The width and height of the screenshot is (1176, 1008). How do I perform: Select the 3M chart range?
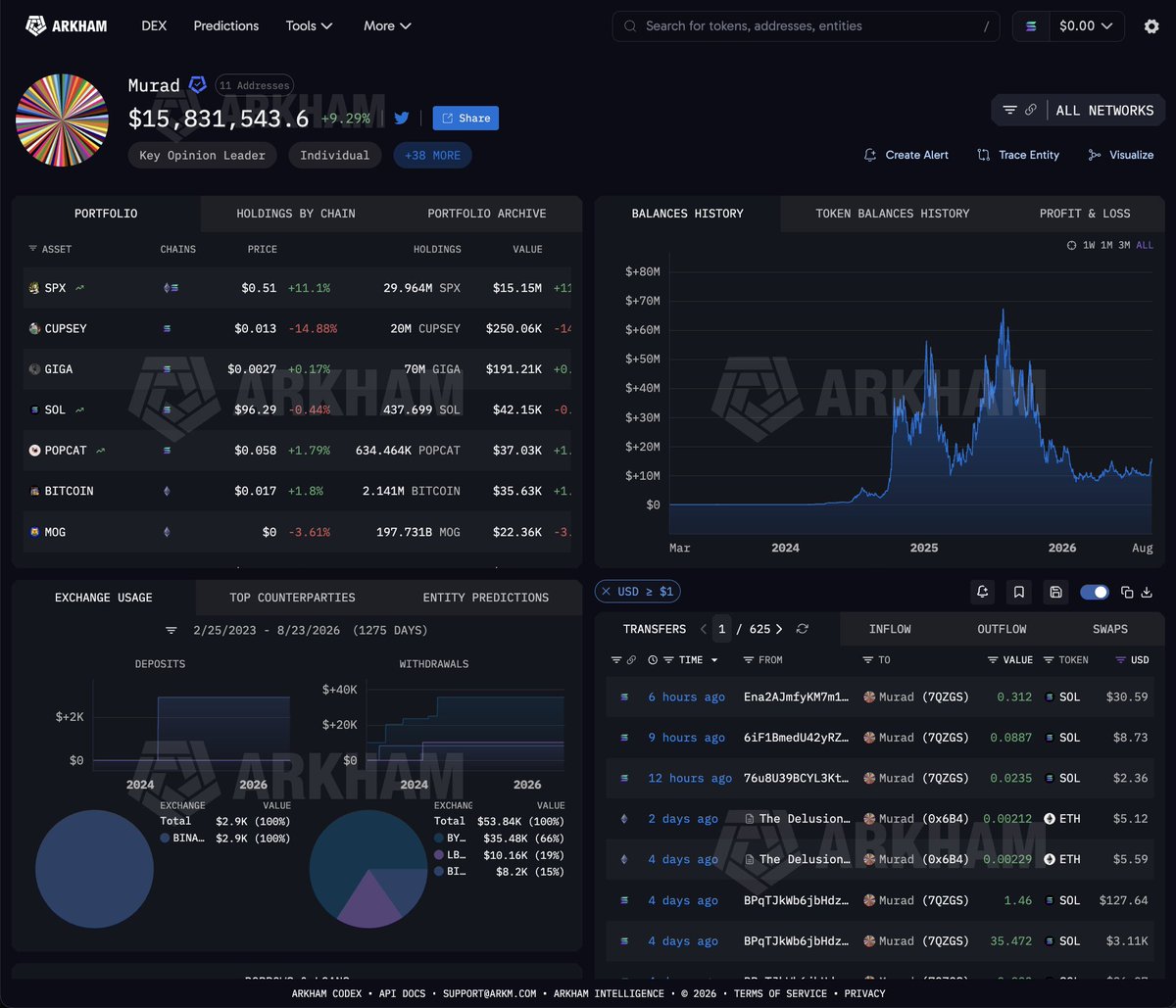click(x=1124, y=245)
